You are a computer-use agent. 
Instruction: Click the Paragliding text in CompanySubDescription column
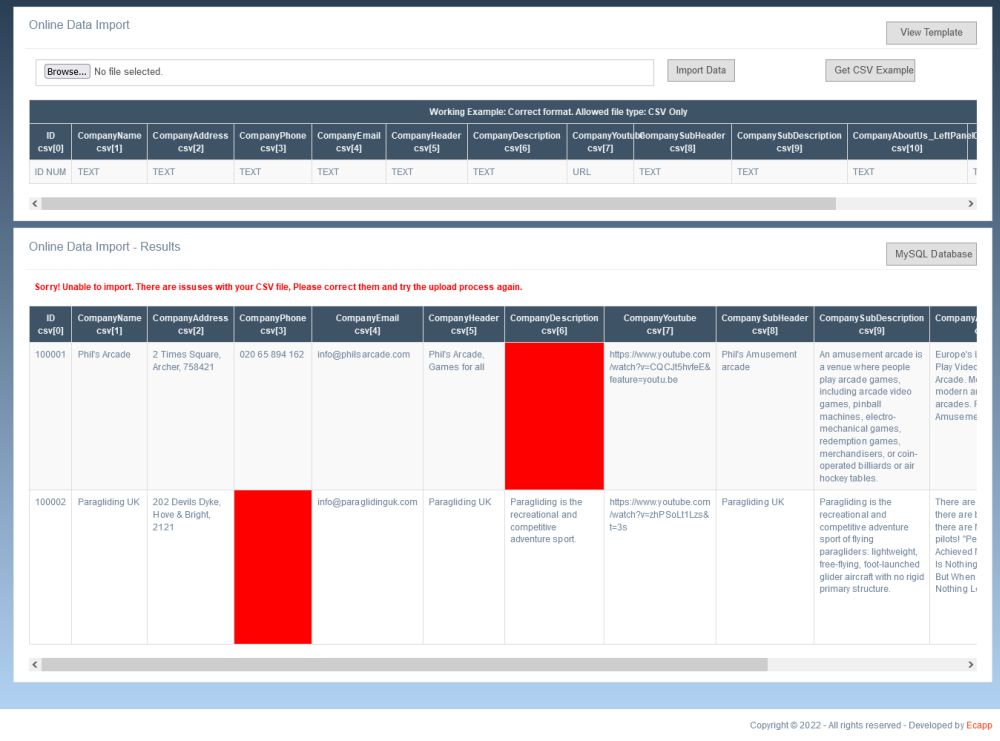point(871,545)
